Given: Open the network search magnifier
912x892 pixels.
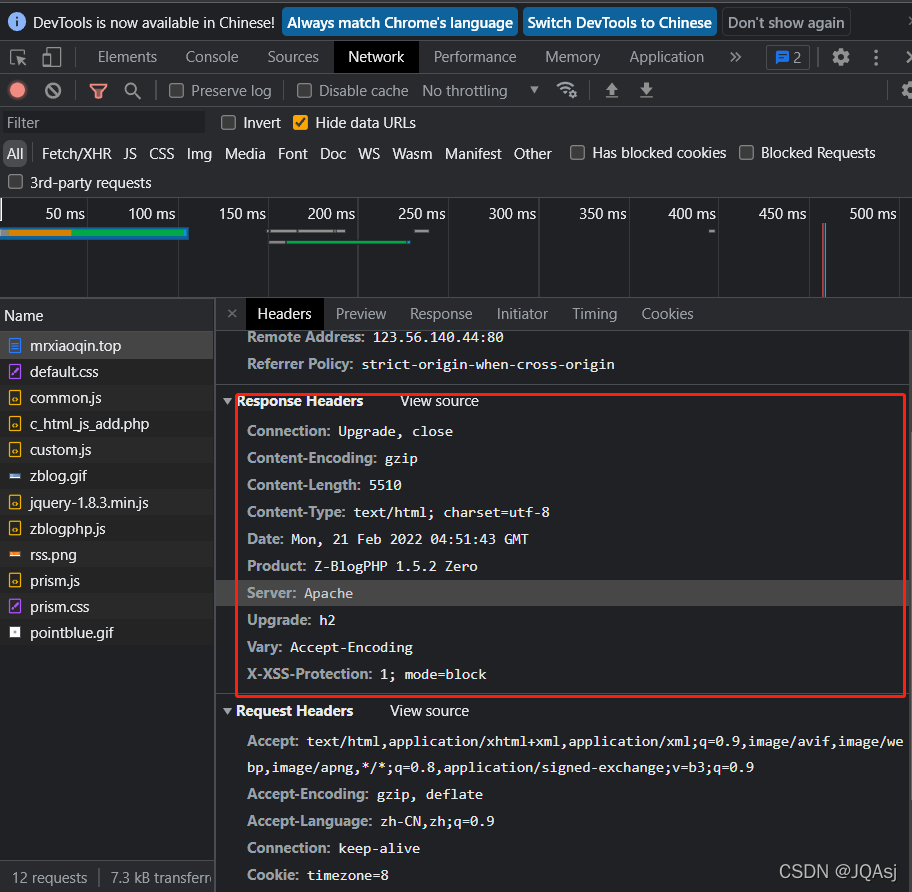Looking at the screenshot, I should point(132,90).
